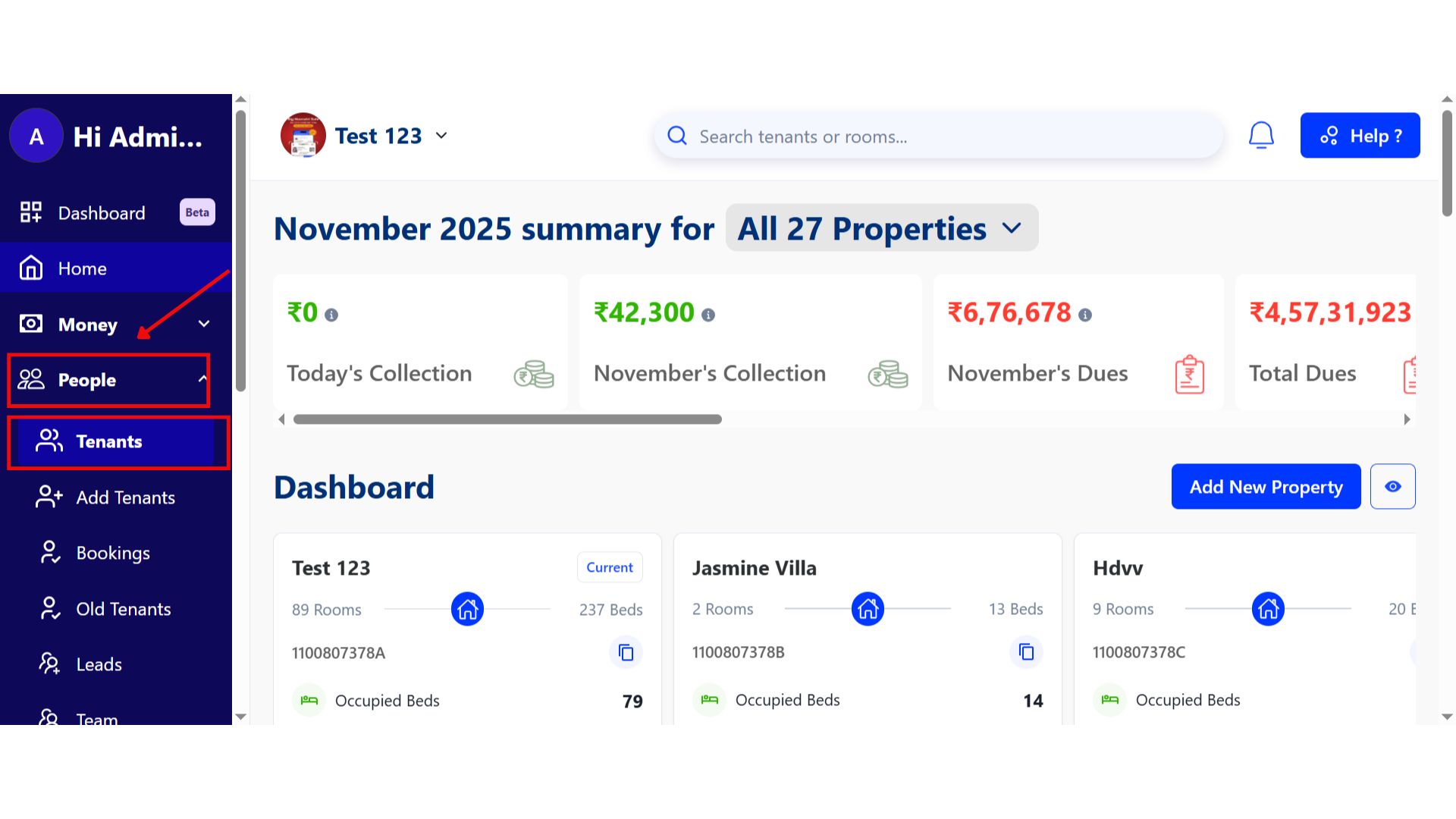1456x819 pixels.
Task: Copy Jasmine Villa property ID
Action: [1026, 652]
